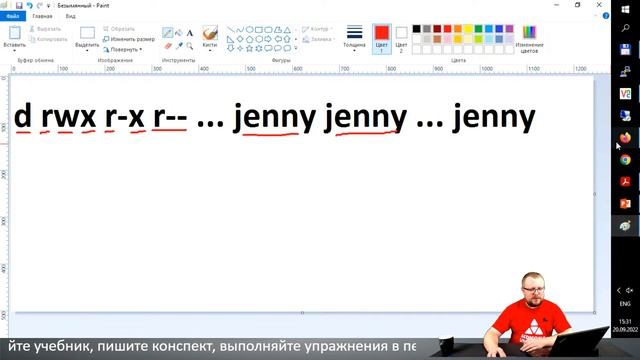Open Adobe Acrobat from the taskbar

625,181
